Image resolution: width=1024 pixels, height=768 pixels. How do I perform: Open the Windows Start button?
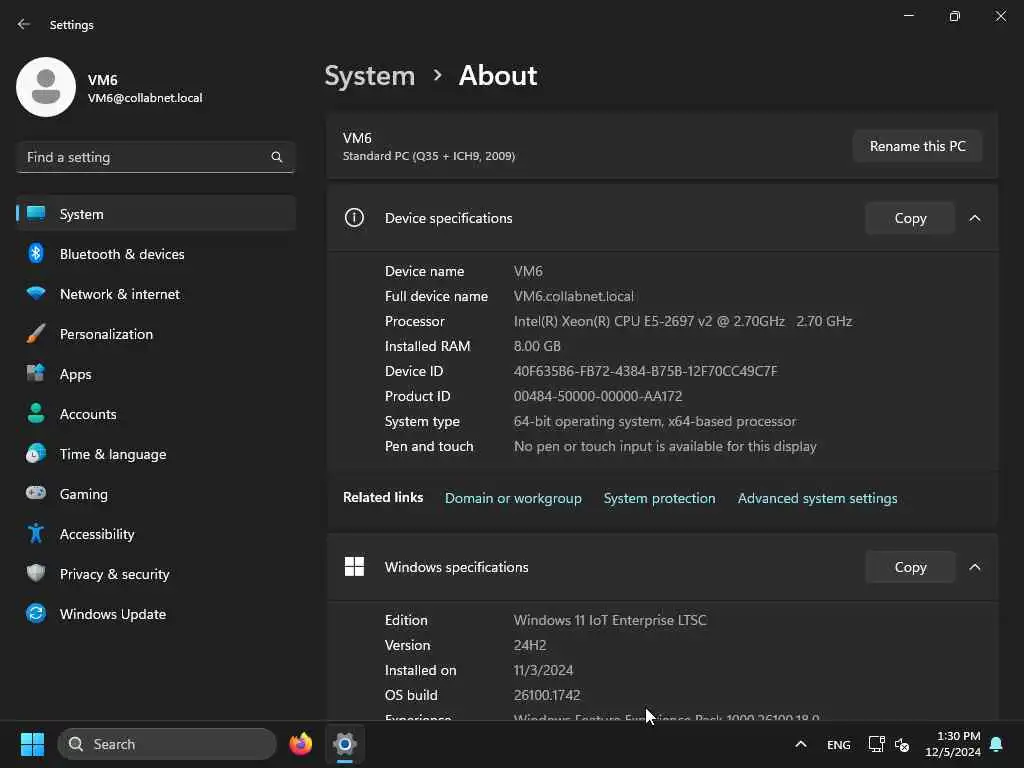(x=32, y=744)
